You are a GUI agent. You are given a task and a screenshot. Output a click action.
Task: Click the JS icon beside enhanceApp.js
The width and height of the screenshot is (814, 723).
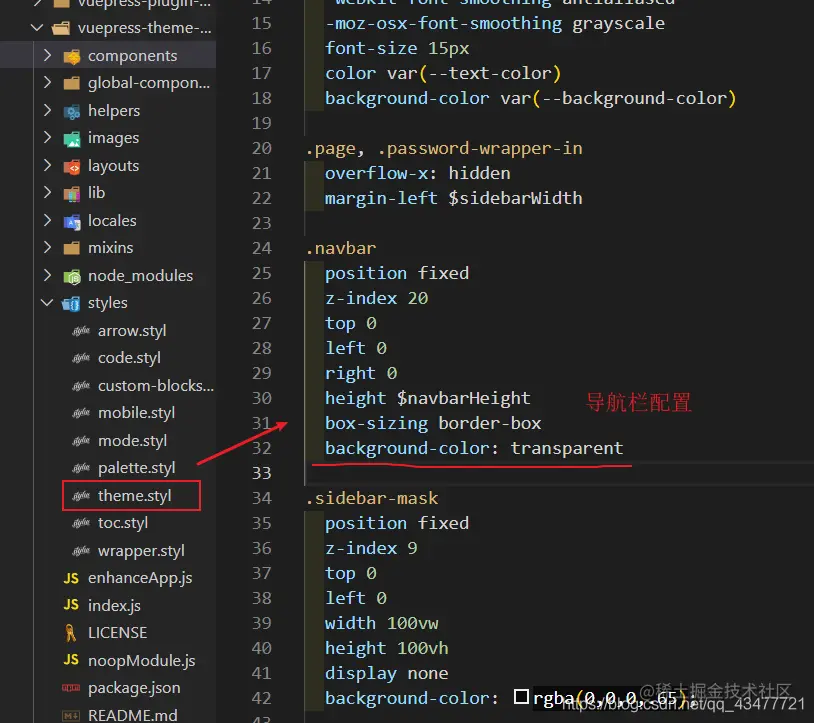pos(71,578)
